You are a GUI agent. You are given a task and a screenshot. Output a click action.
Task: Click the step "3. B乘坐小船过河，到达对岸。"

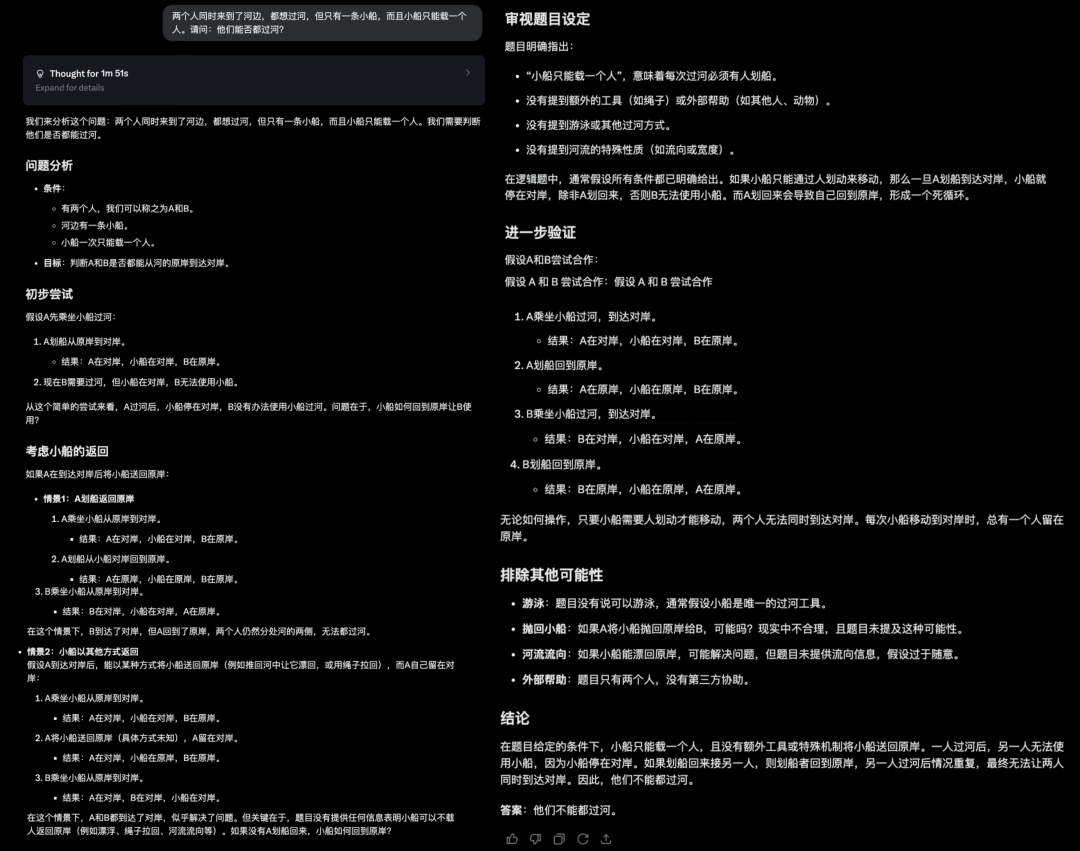(585, 414)
